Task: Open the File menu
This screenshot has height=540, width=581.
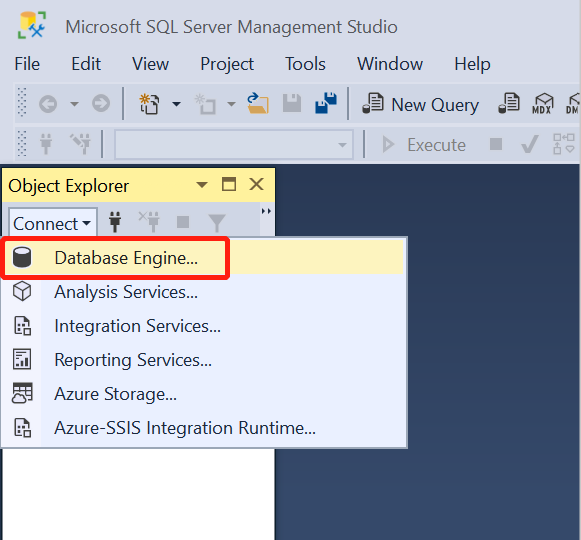Action: [27, 64]
